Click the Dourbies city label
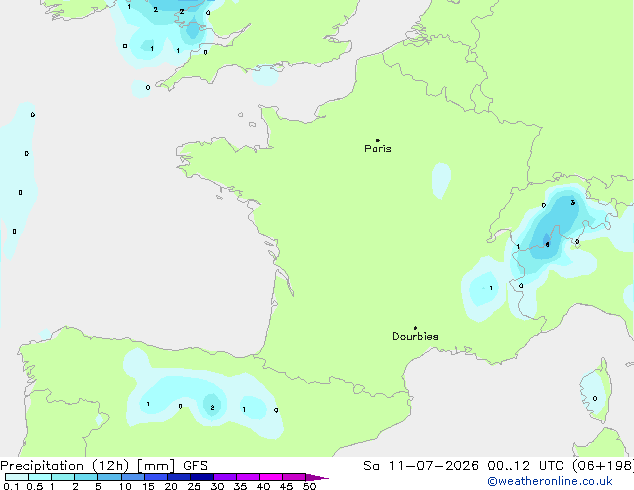The width and height of the screenshot is (634, 490). point(415,336)
